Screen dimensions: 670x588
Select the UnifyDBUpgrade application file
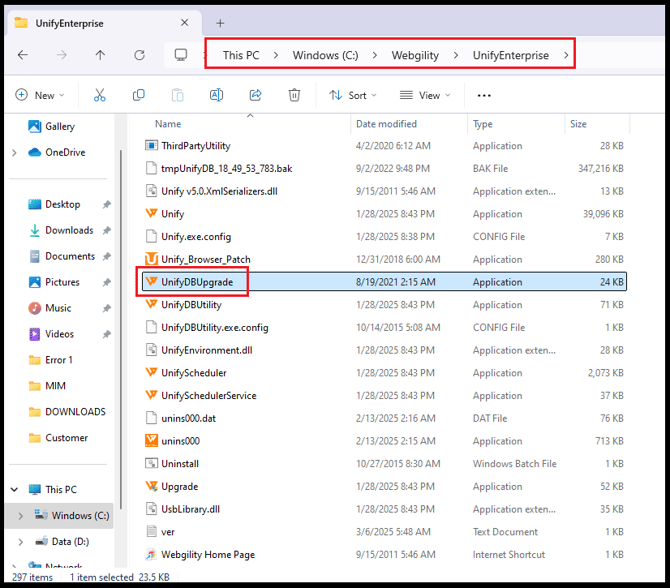(x=197, y=282)
